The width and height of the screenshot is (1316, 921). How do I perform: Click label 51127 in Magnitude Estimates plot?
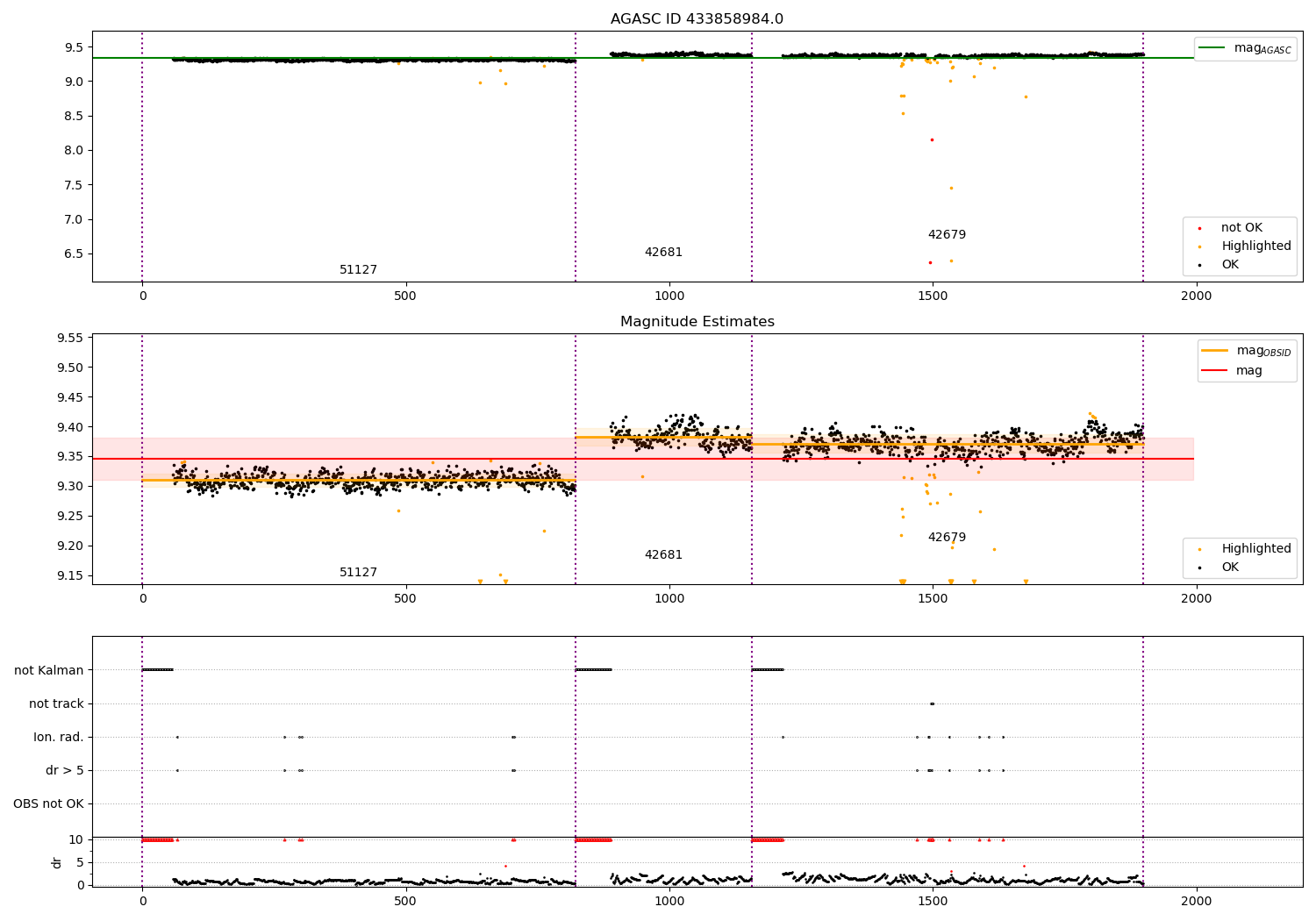(358, 573)
